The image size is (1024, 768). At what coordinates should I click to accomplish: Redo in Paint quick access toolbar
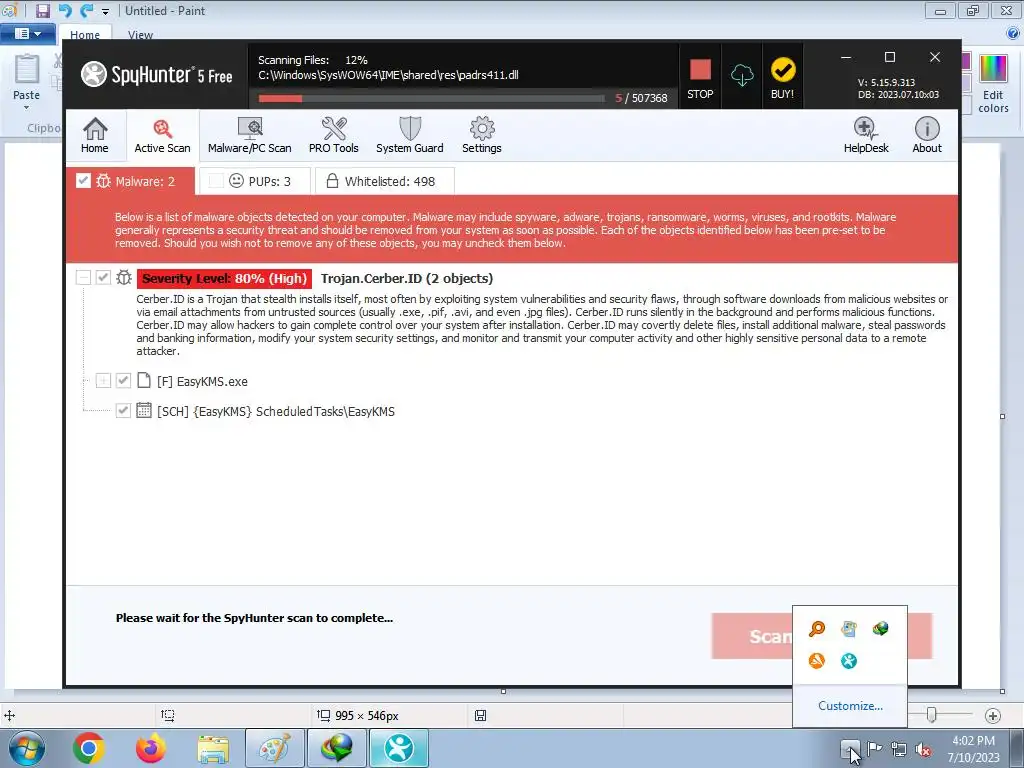(86, 10)
